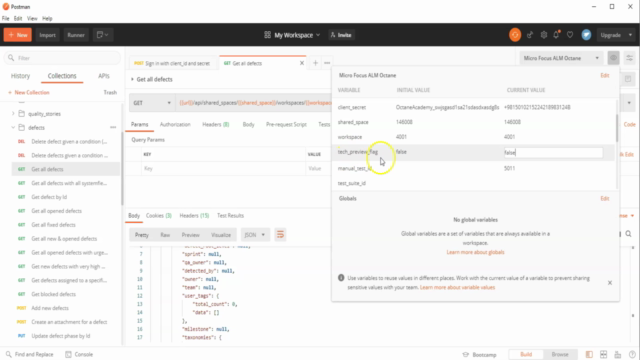Add a new request tab

pos(315,63)
